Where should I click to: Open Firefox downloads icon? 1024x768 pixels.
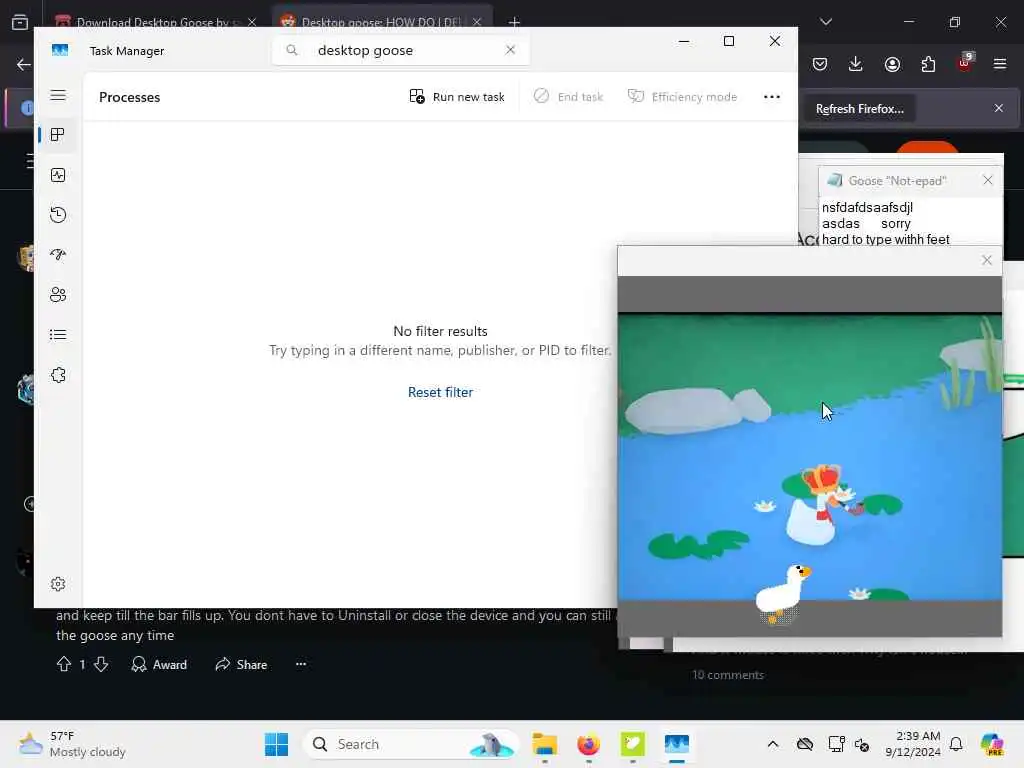tap(856, 64)
